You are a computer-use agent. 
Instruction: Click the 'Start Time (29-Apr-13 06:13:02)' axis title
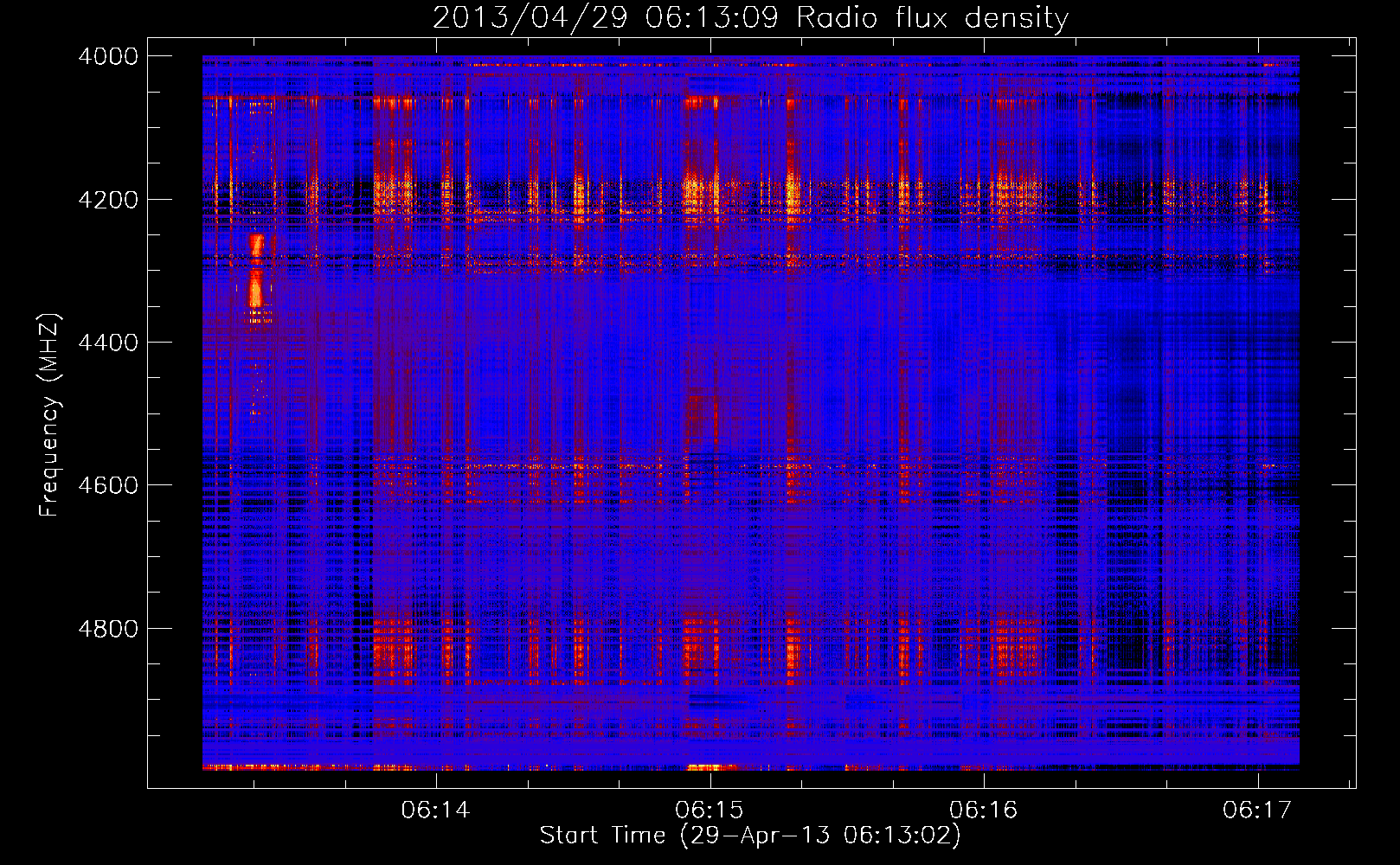point(750,836)
